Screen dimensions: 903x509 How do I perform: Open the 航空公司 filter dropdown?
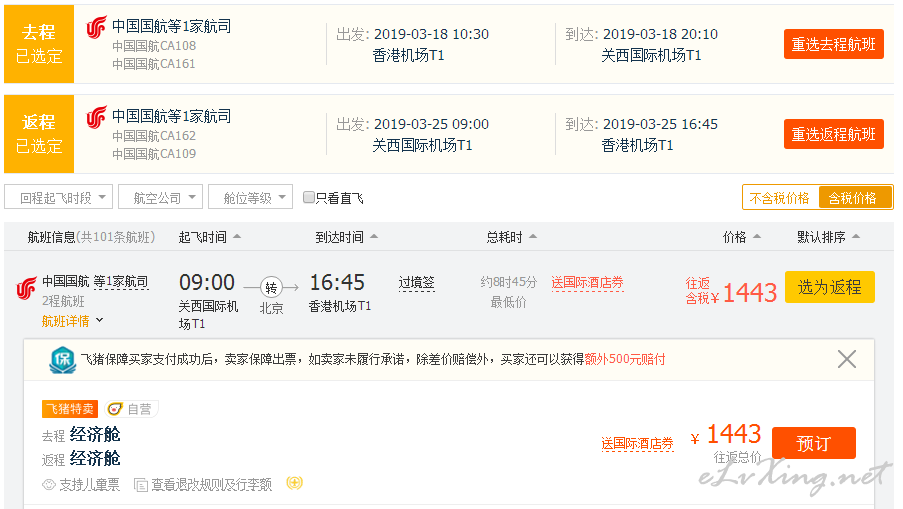(161, 197)
